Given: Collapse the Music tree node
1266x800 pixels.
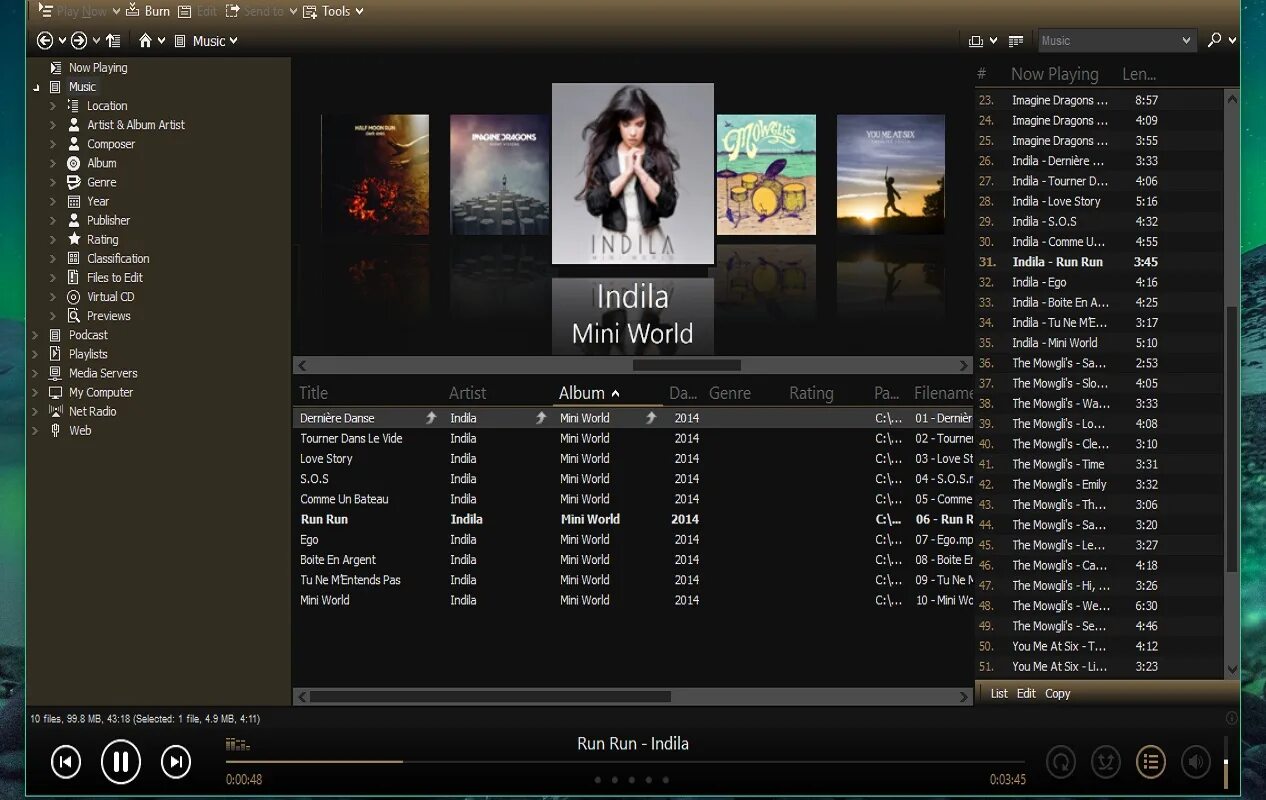Looking at the screenshot, I should [x=36, y=88].
